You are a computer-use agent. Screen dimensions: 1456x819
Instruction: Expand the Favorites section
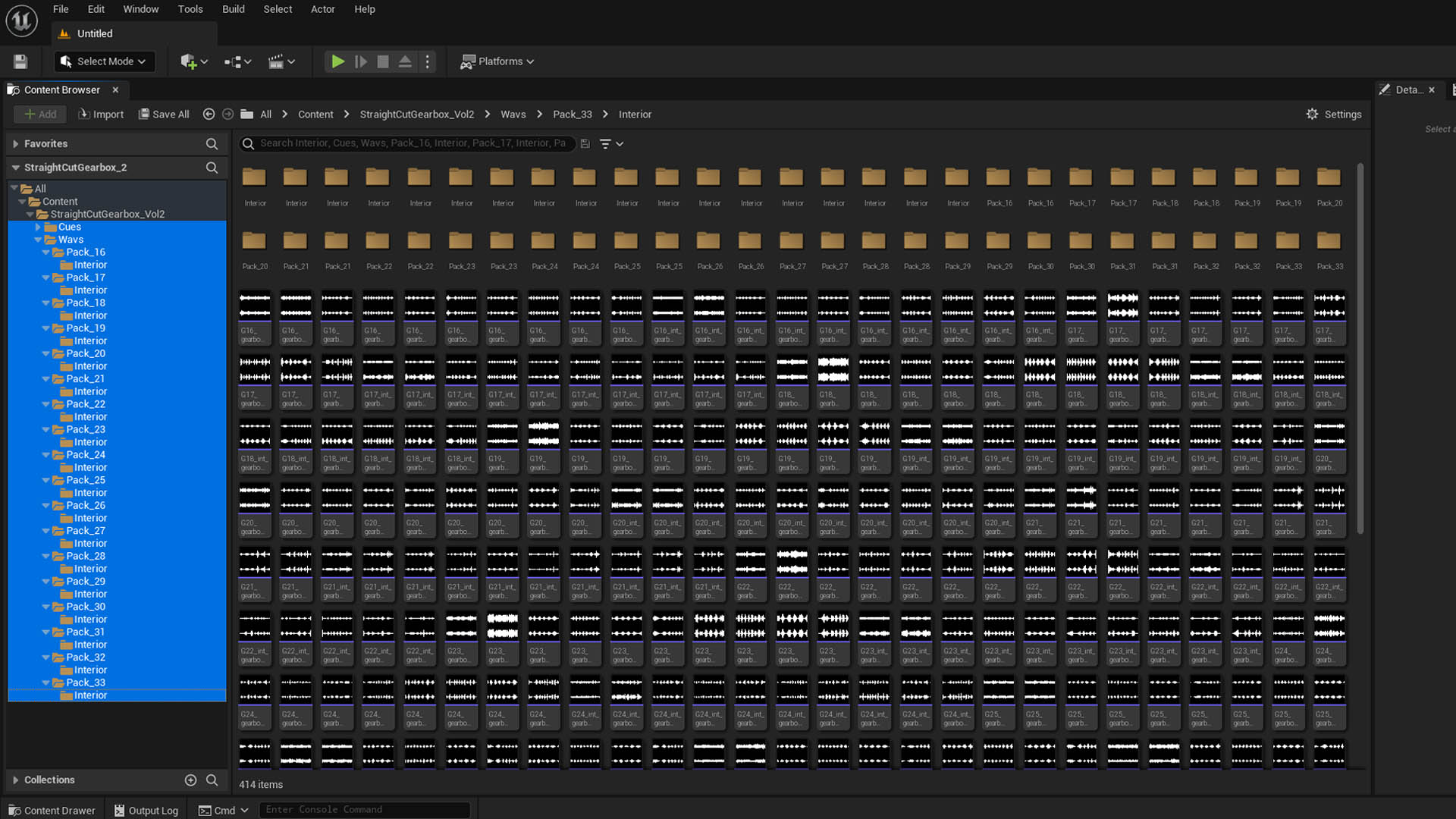[15, 143]
